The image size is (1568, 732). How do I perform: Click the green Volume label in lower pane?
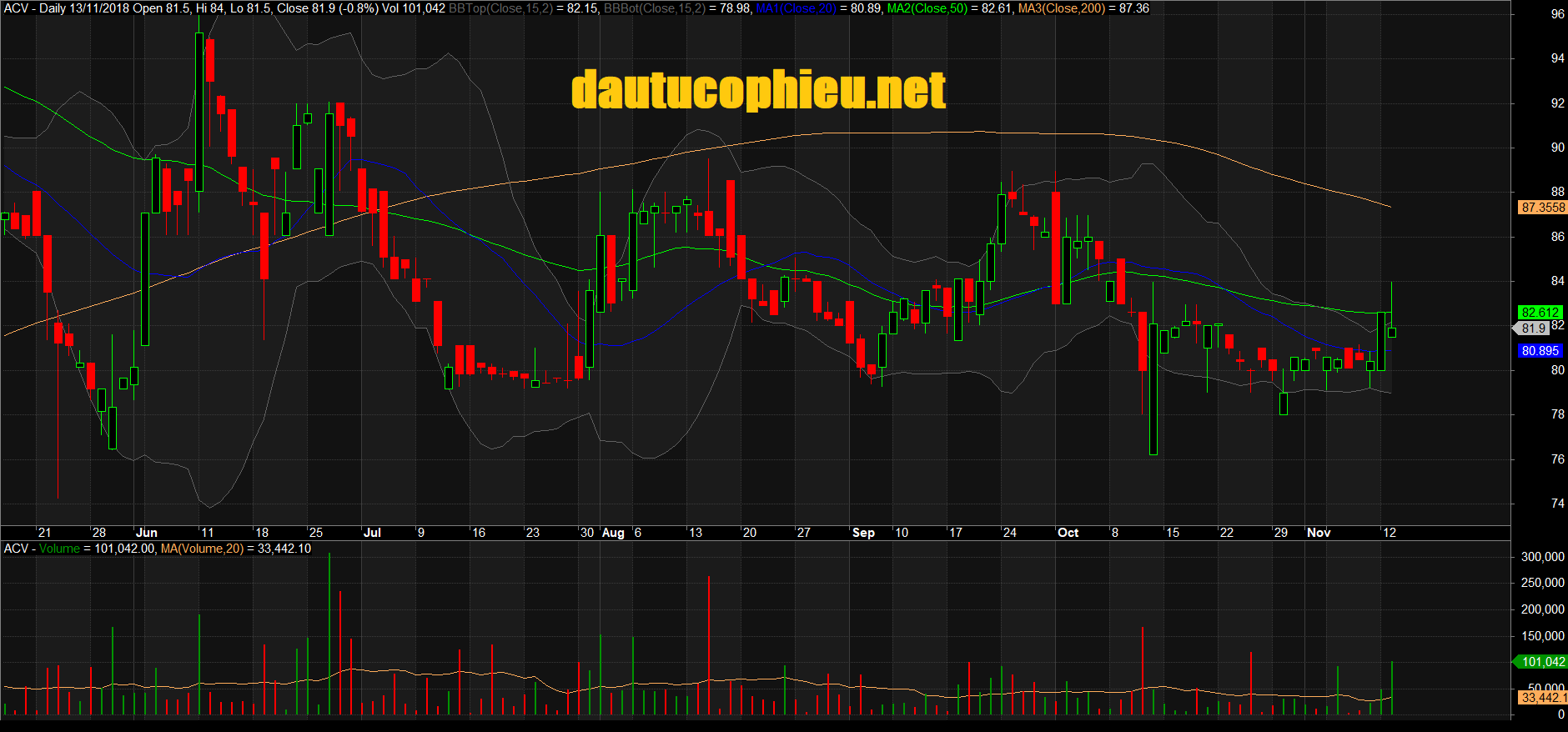(59, 549)
